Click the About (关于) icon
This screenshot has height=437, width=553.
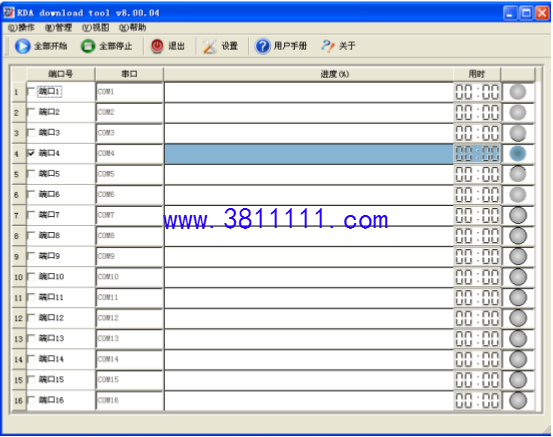click(x=328, y=46)
